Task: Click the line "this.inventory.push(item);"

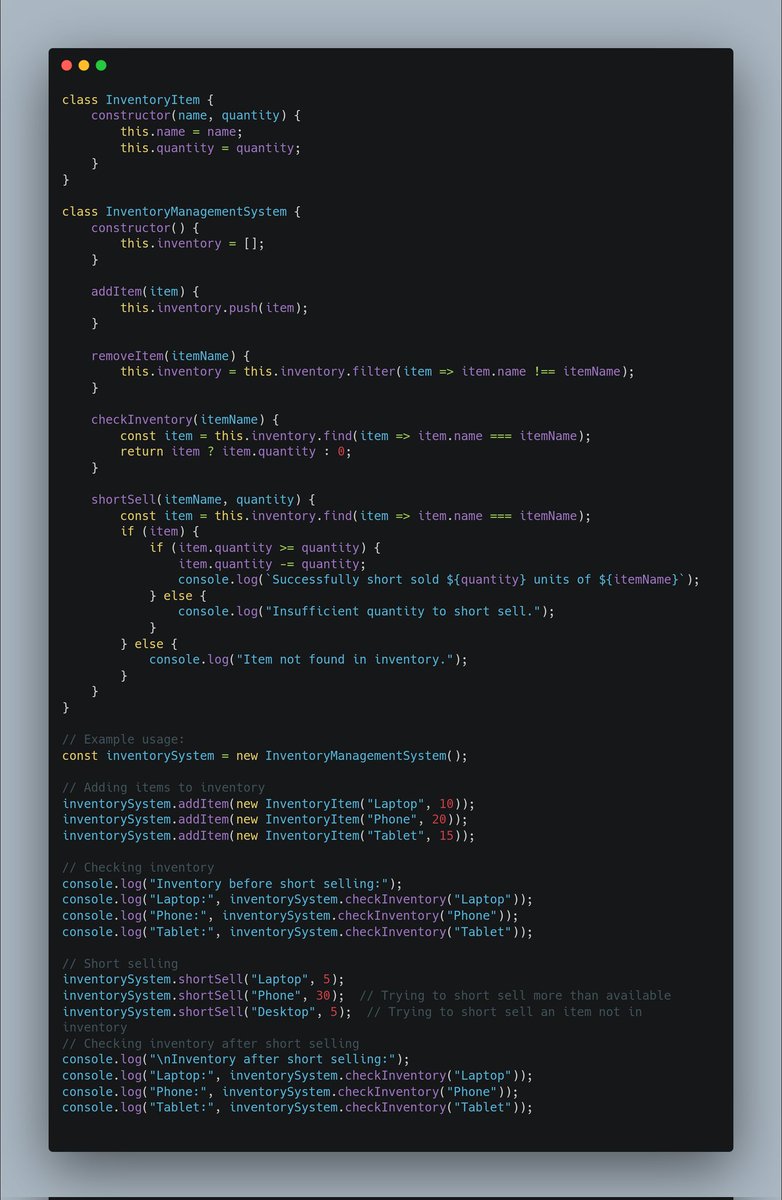Action: click(x=214, y=308)
